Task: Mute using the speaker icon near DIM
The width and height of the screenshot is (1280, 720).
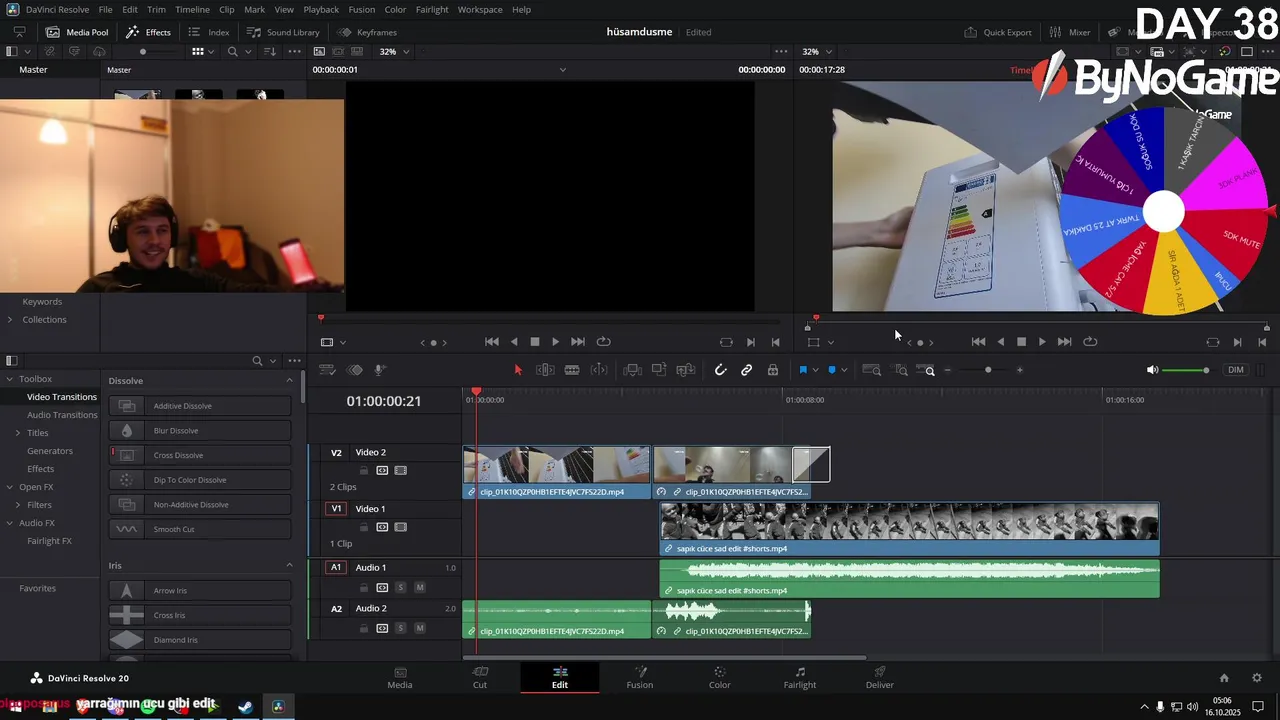Action: [x=1152, y=370]
